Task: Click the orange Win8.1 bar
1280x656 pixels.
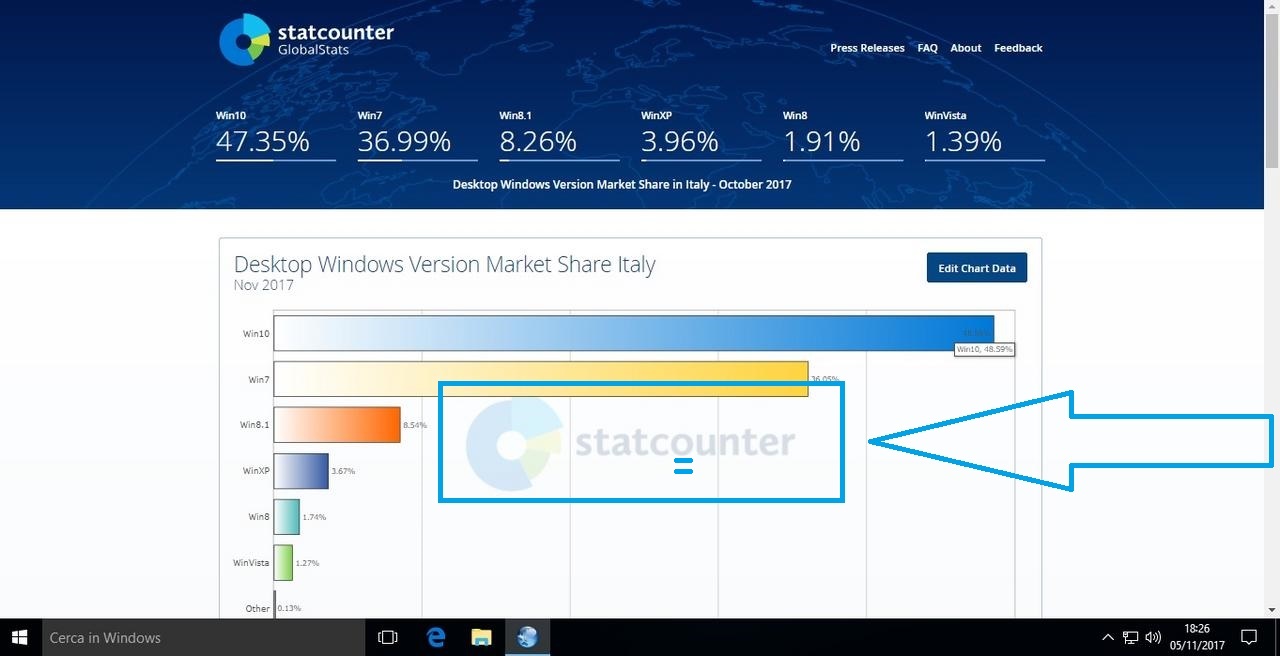Action: pyautogui.click(x=337, y=424)
